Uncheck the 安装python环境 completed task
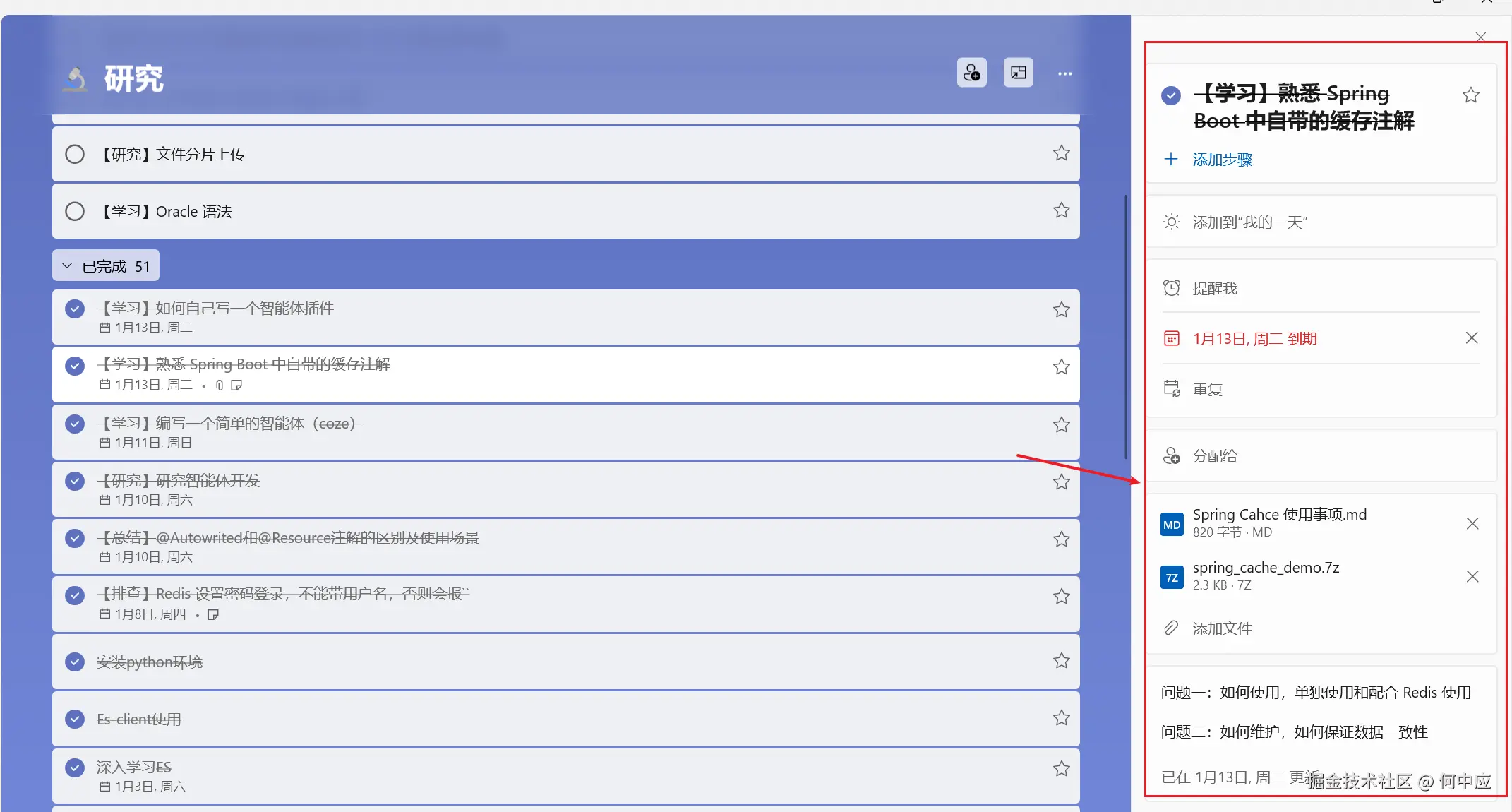The image size is (1512, 812). tap(75, 662)
